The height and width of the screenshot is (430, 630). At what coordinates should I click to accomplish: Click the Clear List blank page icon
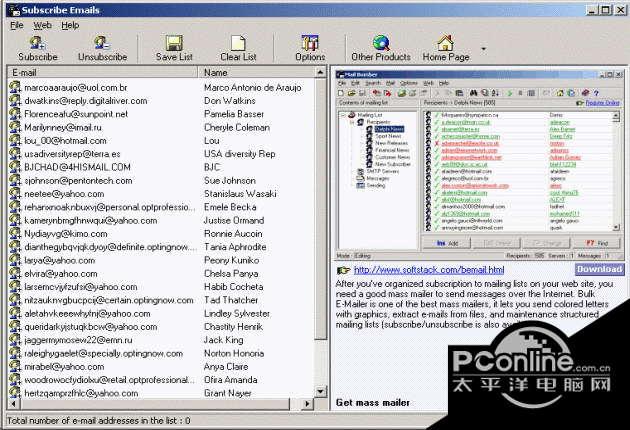tap(238, 43)
